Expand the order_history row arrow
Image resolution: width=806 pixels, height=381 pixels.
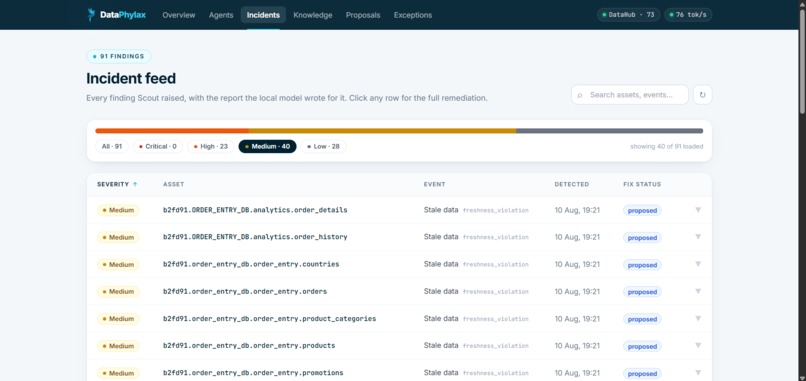(x=698, y=237)
